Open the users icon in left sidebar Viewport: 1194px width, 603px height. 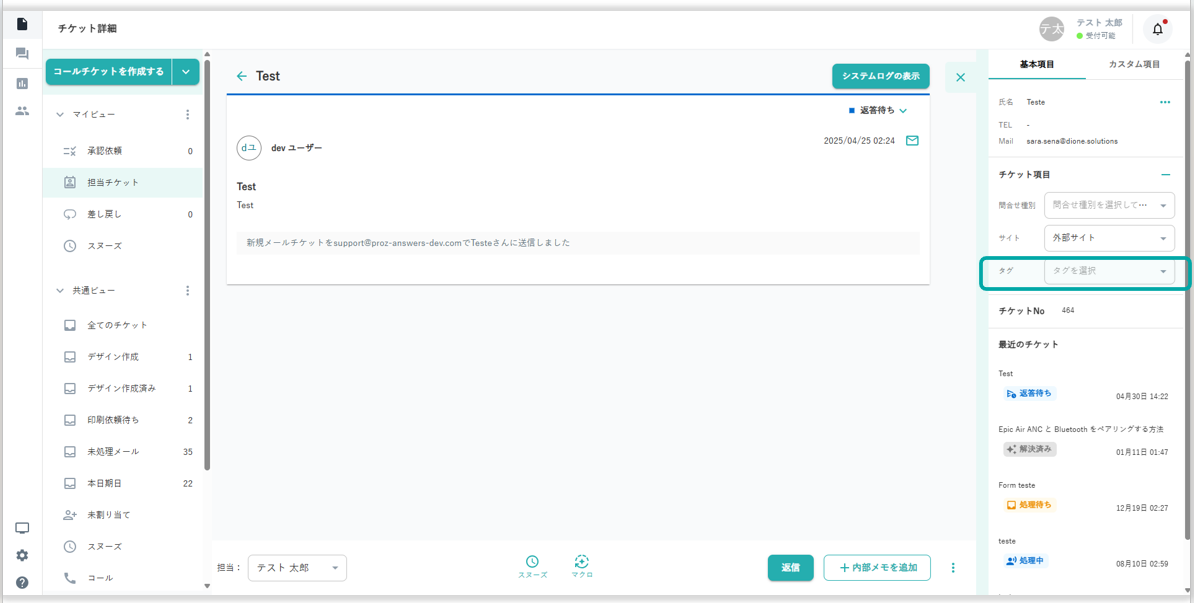pos(22,111)
